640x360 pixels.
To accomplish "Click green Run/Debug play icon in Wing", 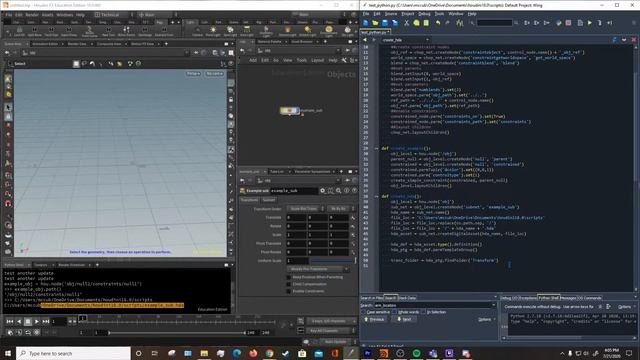I will tap(590, 23).
